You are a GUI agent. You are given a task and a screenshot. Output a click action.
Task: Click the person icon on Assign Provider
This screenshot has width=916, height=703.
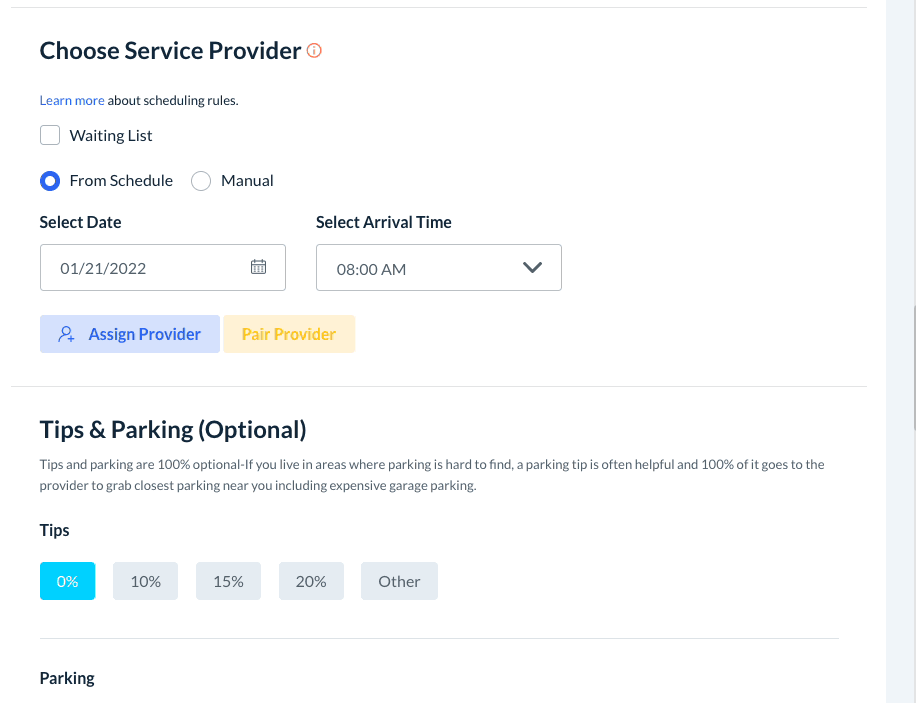point(67,335)
